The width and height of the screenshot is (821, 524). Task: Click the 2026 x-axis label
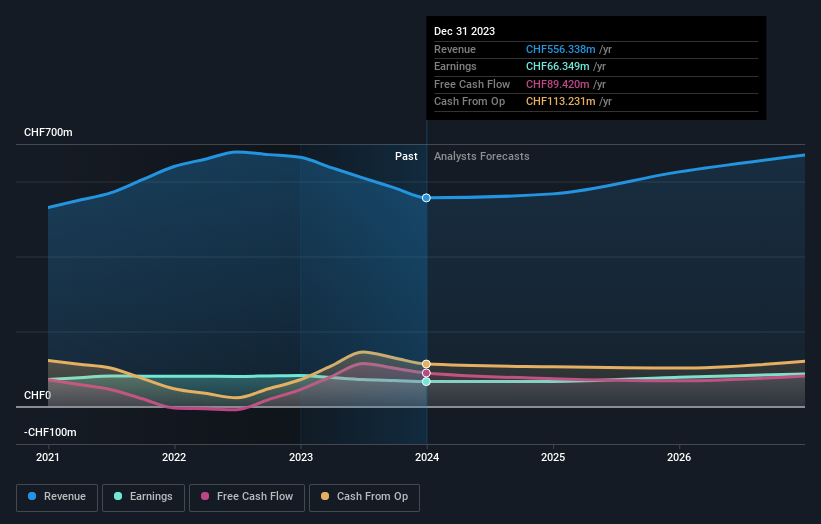point(679,457)
